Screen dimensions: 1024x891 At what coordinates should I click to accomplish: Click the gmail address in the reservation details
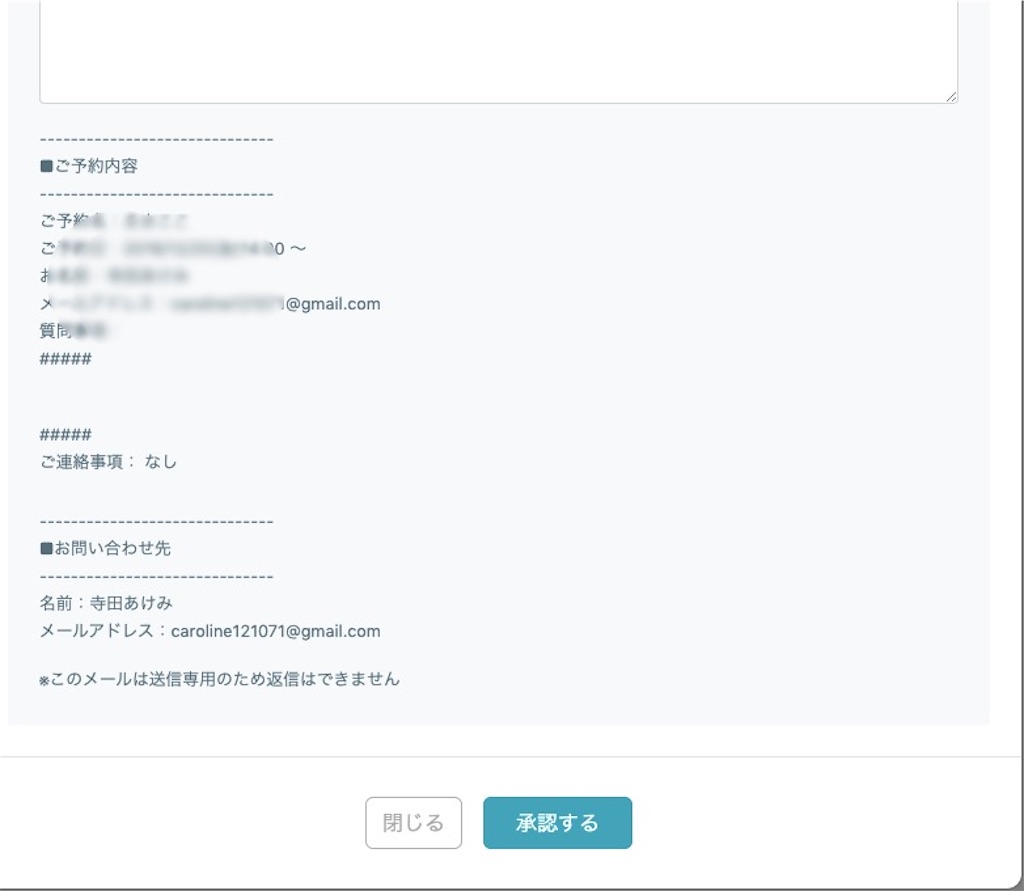[x=300, y=303]
